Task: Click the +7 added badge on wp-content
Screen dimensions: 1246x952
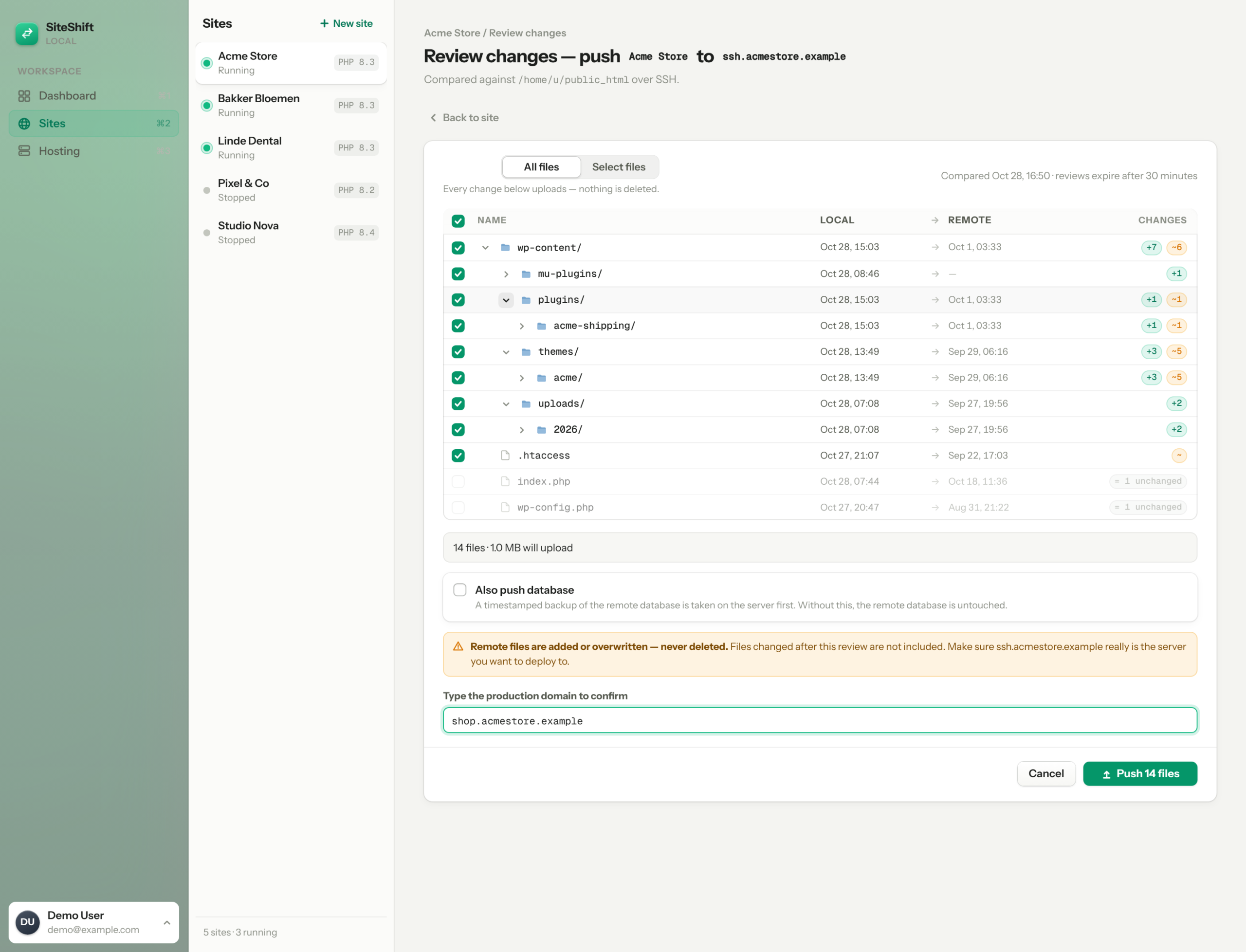Action: [x=1152, y=248]
